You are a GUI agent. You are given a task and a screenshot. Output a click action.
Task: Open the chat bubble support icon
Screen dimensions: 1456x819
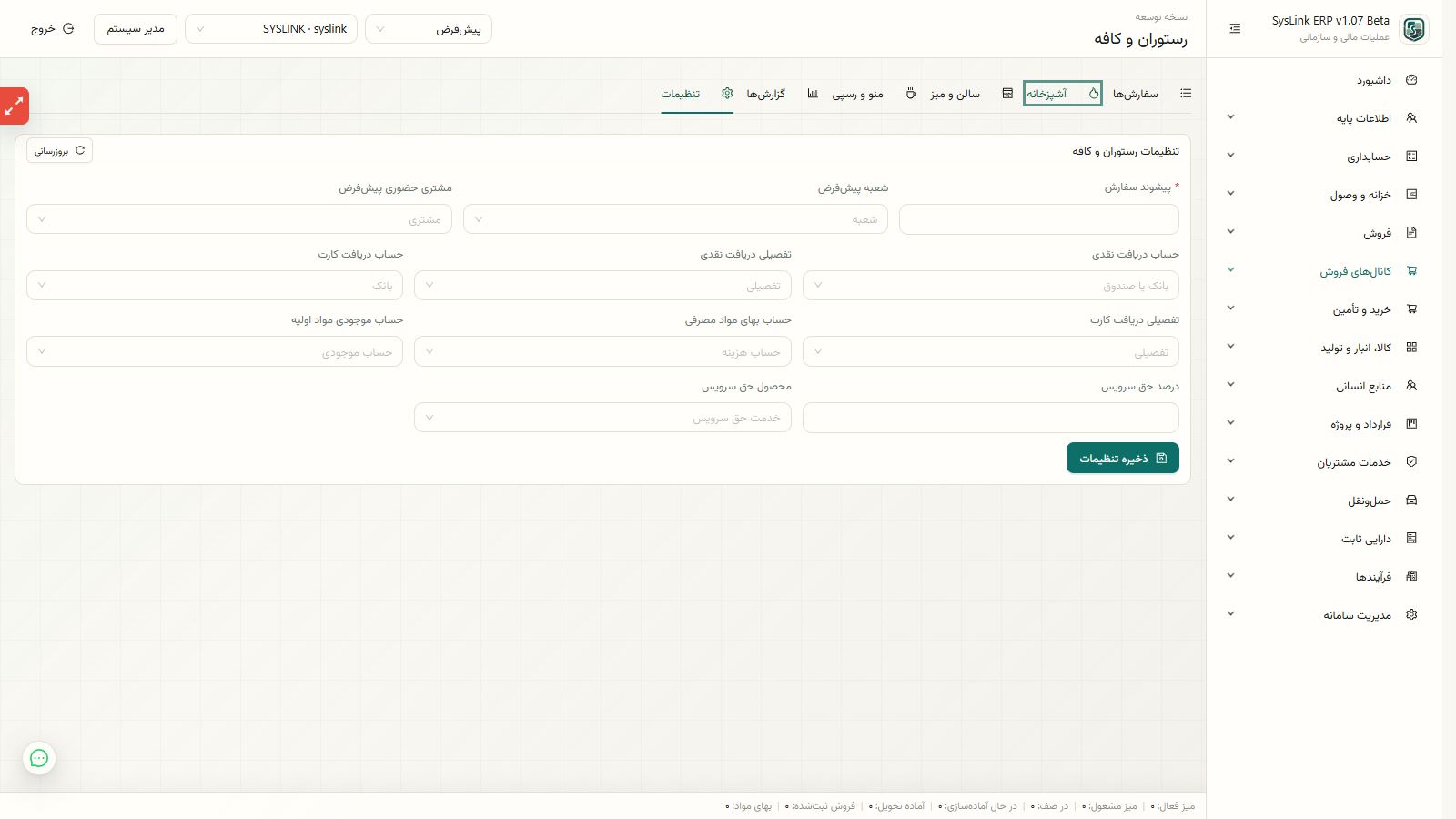click(39, 758)
